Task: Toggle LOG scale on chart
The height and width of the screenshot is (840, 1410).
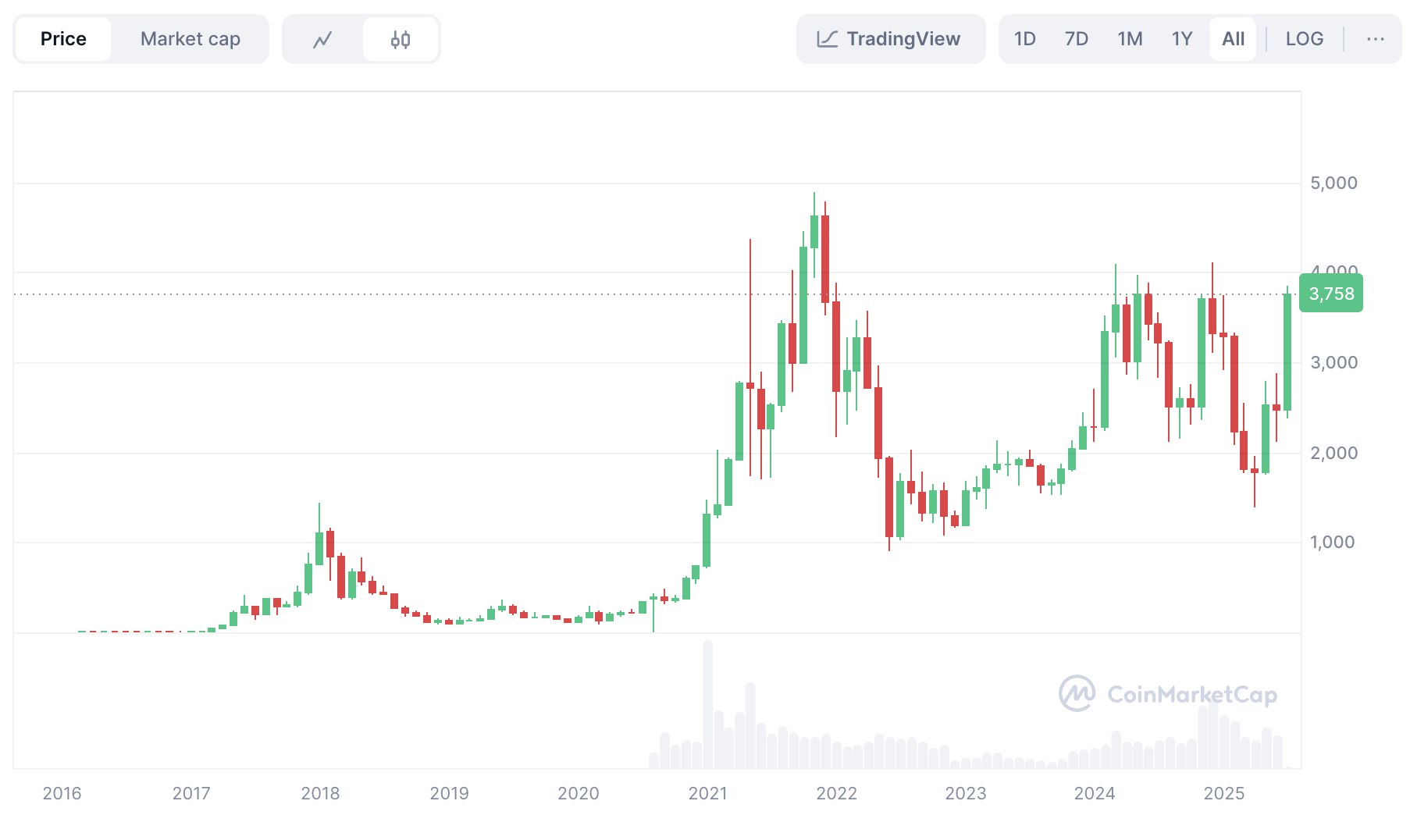Action: click(1304, 39)
